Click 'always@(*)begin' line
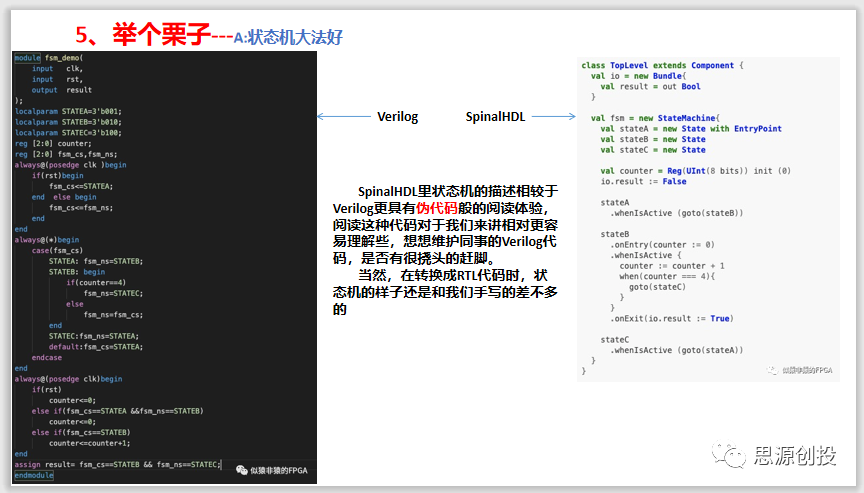 tap(47, 240)
